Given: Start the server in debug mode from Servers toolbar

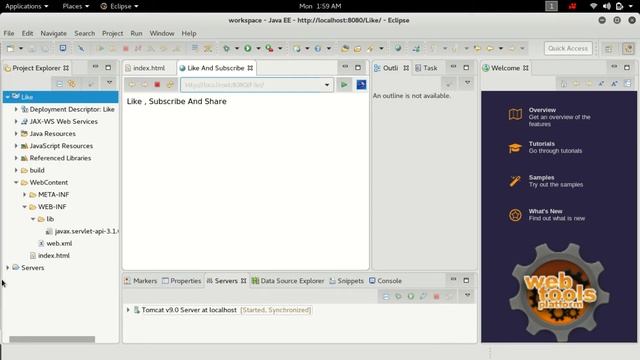Looking at the screenshot, I should click(x=398, y=296).
